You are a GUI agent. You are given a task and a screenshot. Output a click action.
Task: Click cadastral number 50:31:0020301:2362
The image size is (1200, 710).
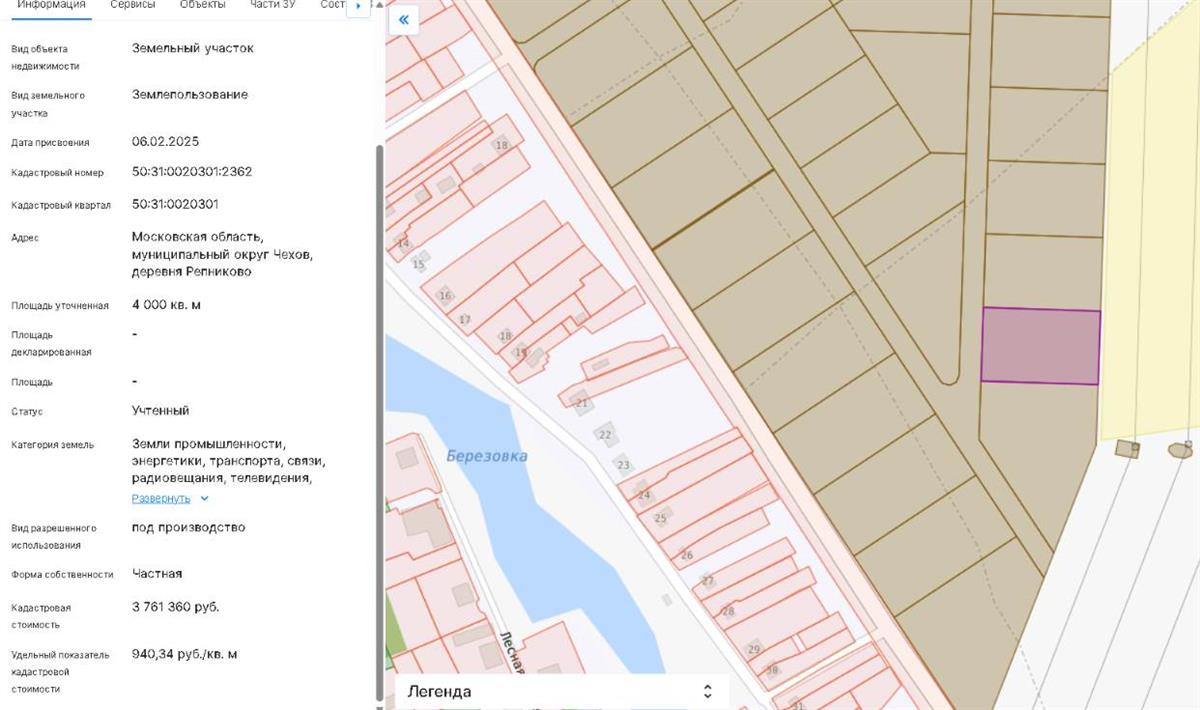192,172
